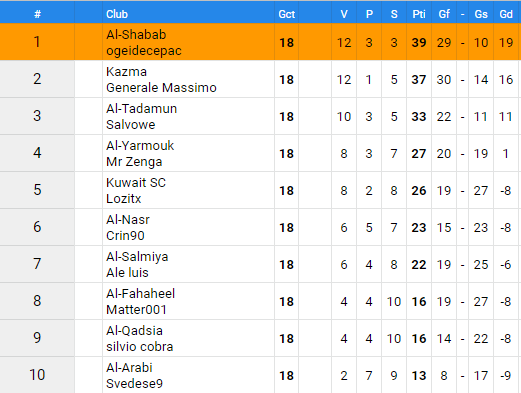
Task: Select manager silvio cobra
Action: (x=140, y=347)
